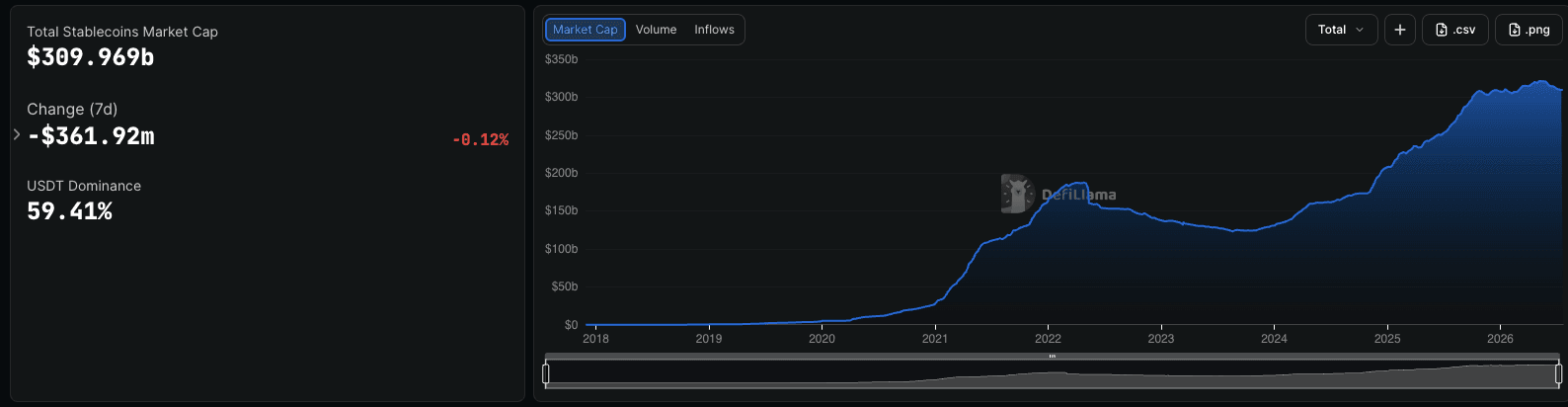Click the right range slider handle
Viewport: 1568px width, 407px height.
(1559, 373)
